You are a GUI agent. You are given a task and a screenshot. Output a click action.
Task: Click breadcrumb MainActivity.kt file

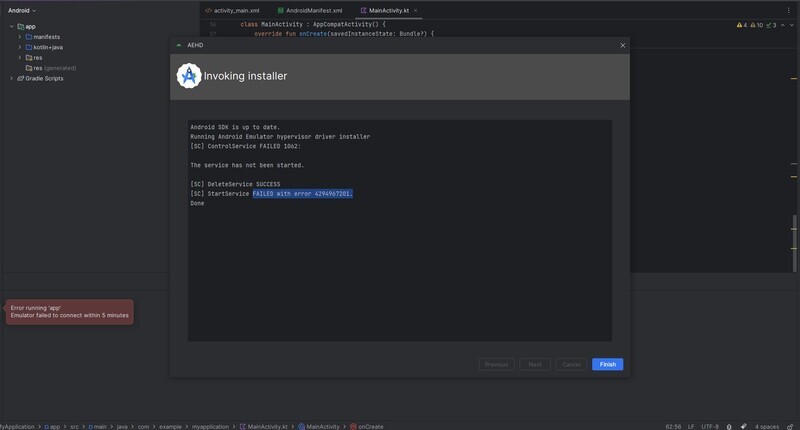pos(264,426)
